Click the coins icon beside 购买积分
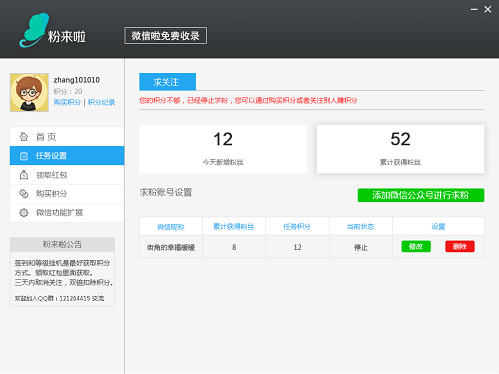 click(24, 194)
